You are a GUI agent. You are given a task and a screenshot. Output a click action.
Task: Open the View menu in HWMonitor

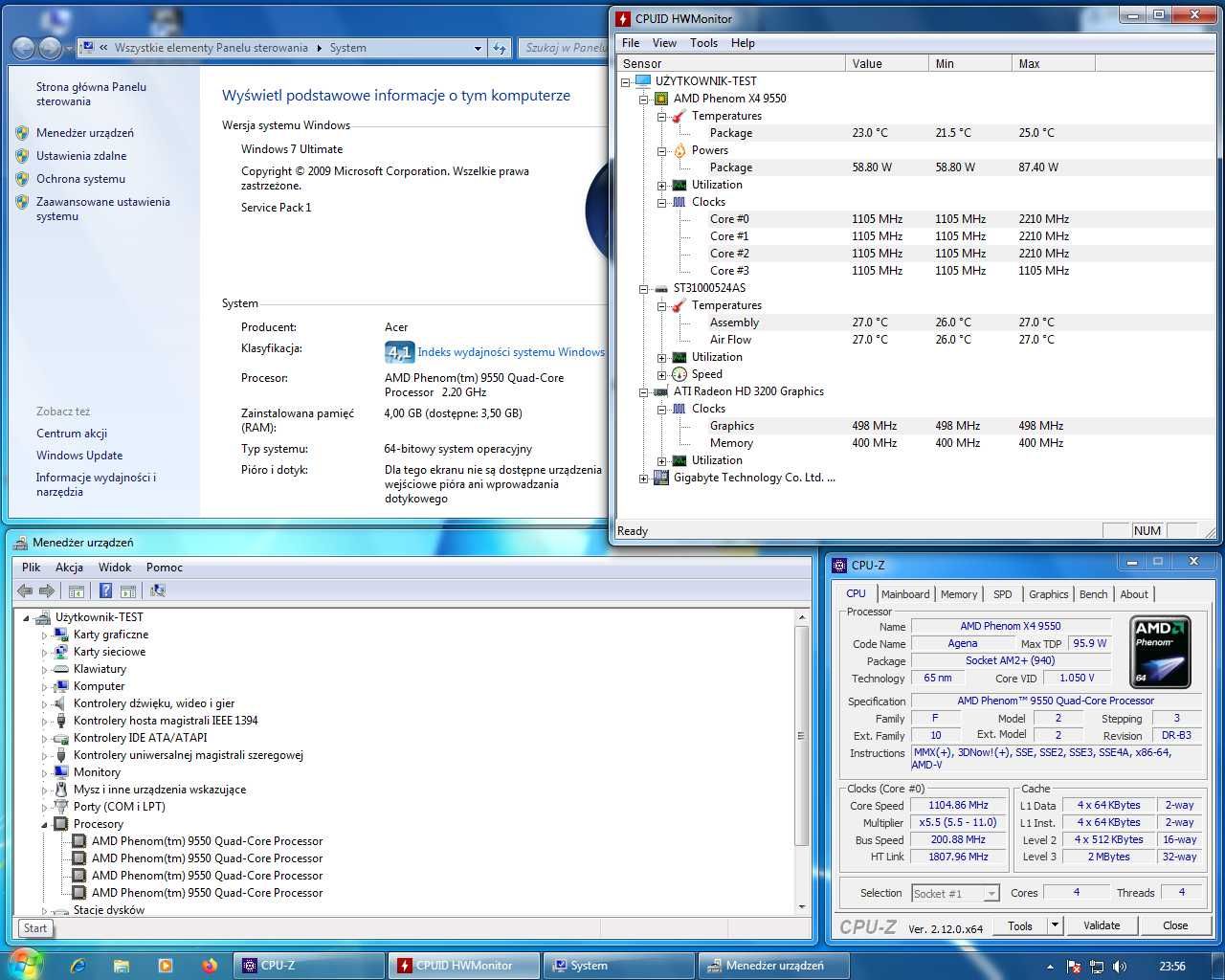click(x=664, y=43)
